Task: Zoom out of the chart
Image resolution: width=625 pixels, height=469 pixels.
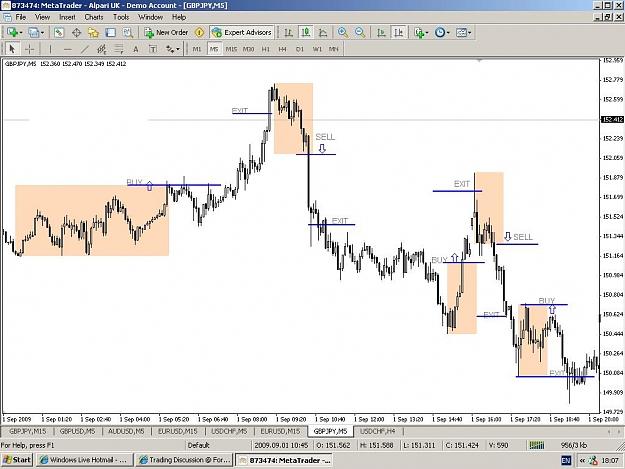Action: tap(360, 32)
